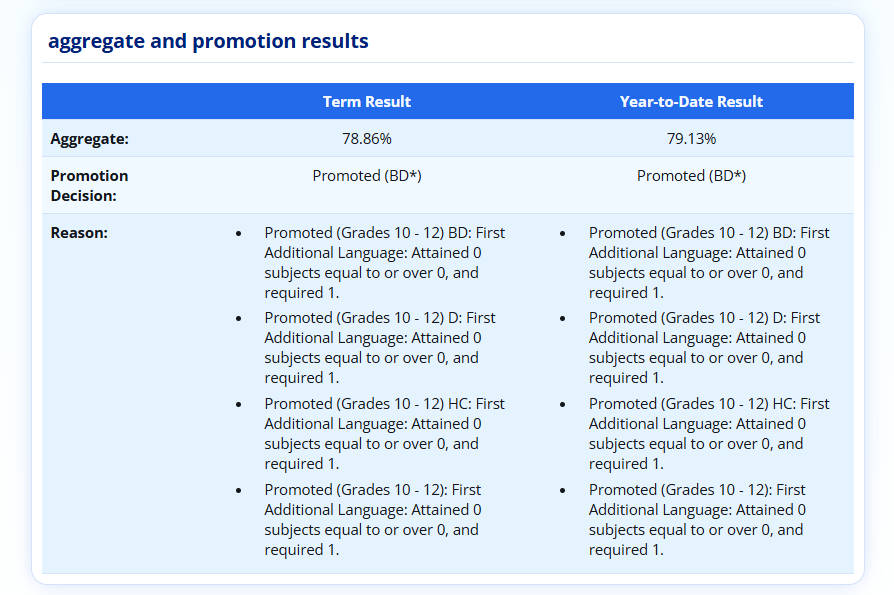Click the 79.13% year-to-date aggregate value
The image size is (894, 595).
[x=691, y=138]
